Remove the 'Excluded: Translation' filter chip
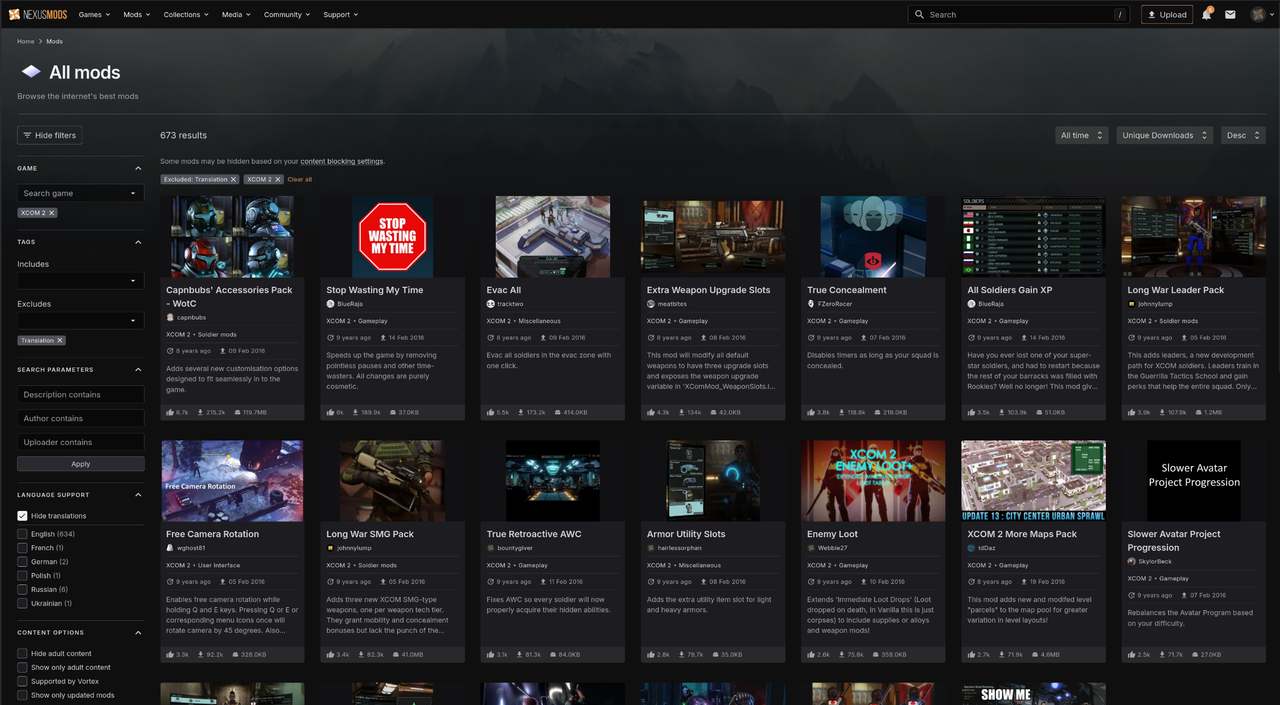 [233, 179]
